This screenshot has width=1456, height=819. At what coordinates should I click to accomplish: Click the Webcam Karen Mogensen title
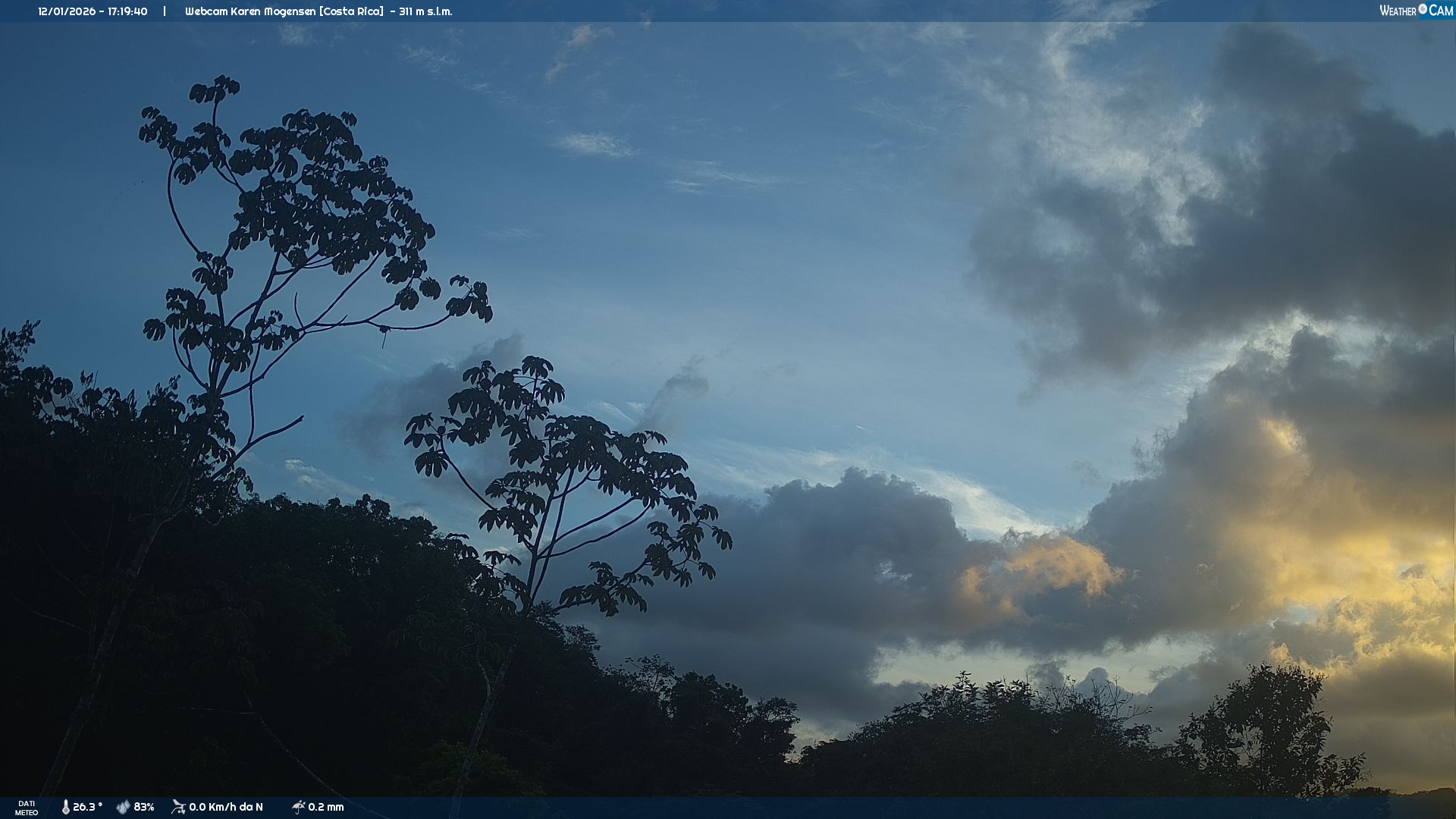pos(250,11)
